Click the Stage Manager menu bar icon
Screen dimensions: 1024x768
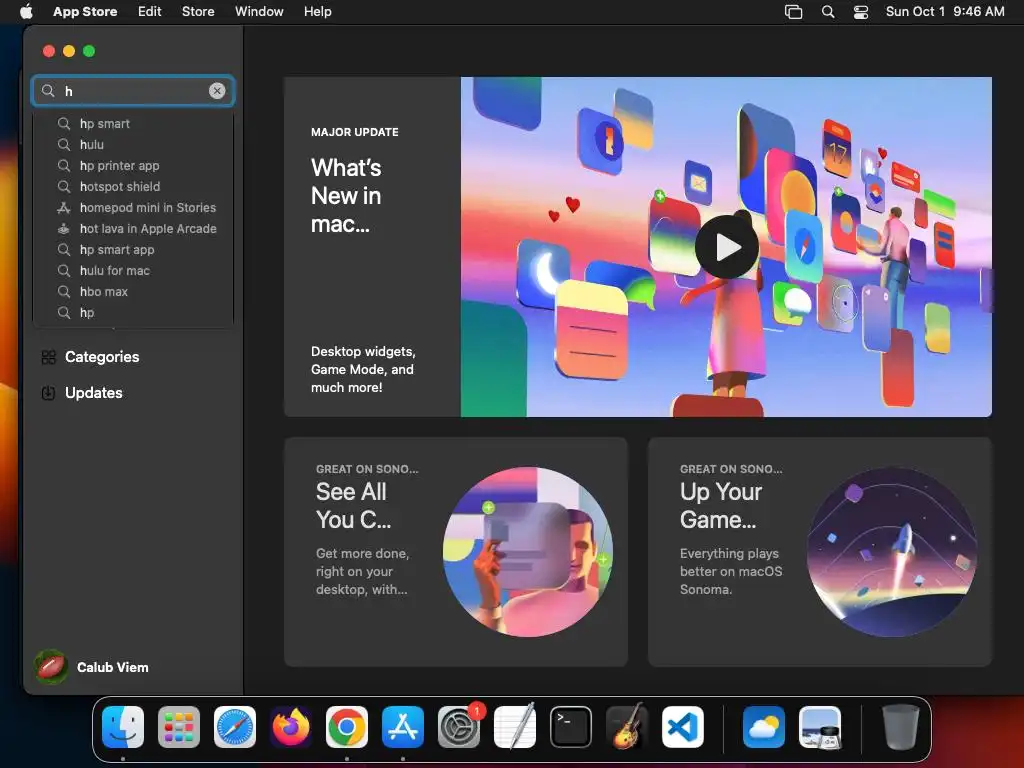(793, 11)
